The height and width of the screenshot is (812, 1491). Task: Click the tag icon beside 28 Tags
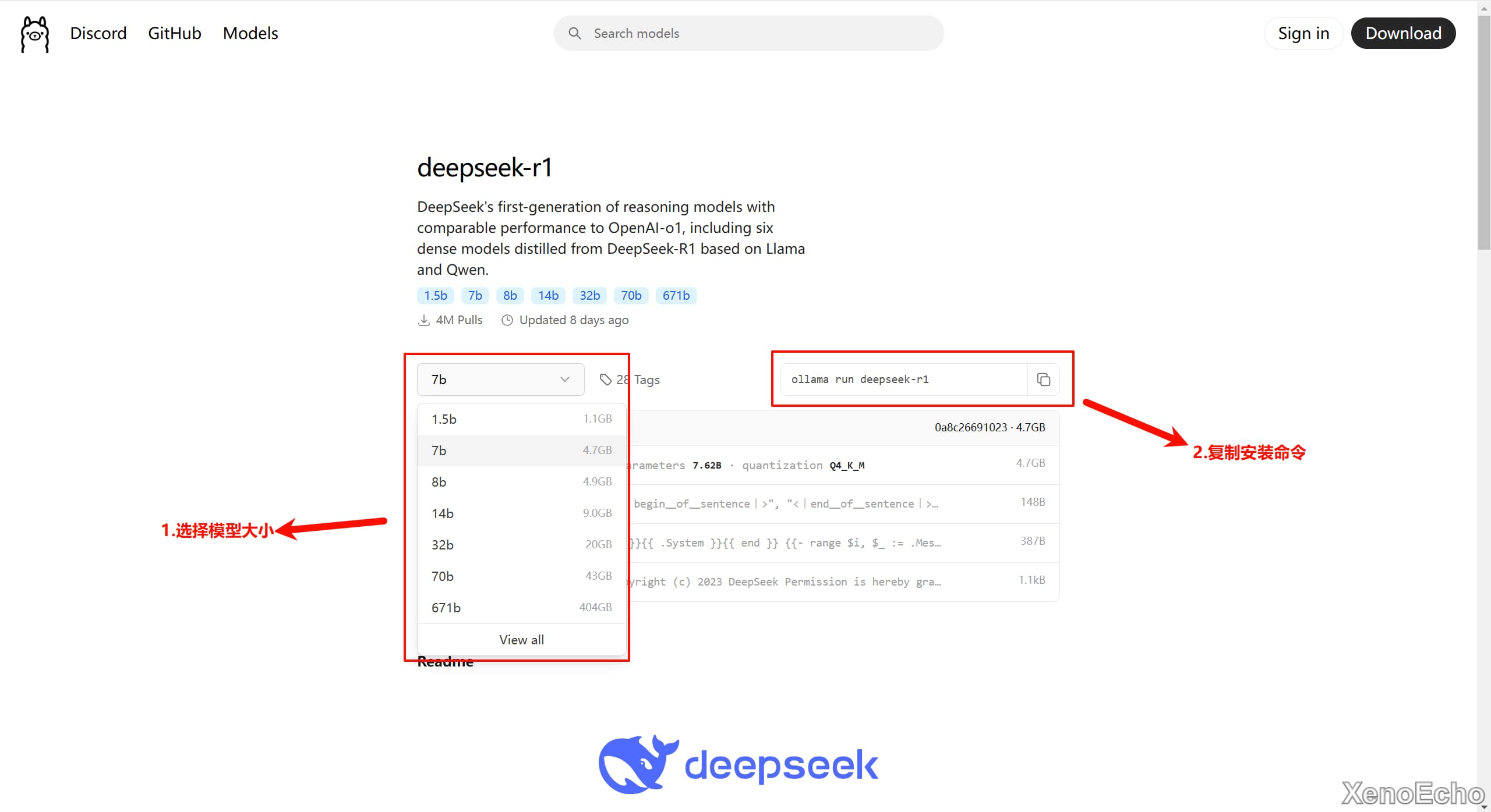606,380
